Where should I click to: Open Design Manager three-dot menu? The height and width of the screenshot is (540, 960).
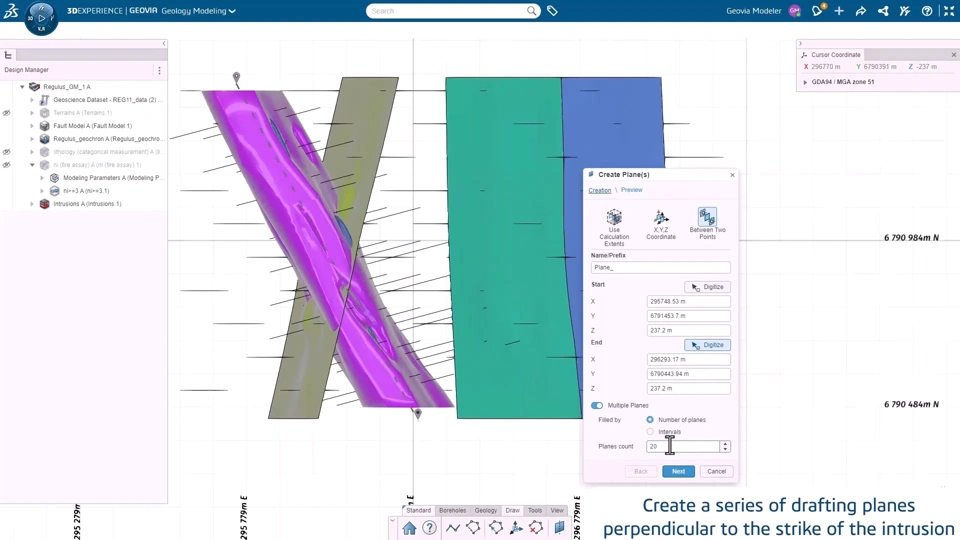click(x=159, y=70)
